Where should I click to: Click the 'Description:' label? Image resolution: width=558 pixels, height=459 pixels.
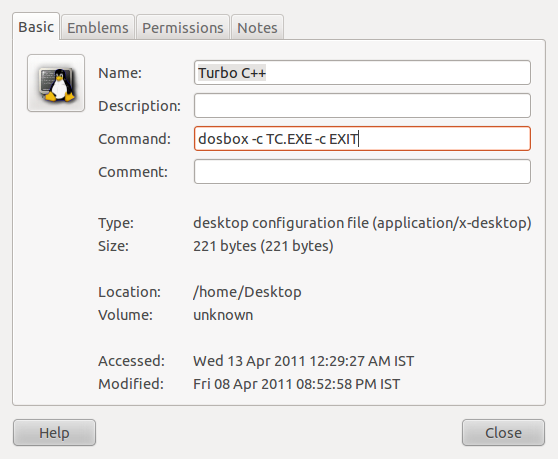click(x=140, y=106)
